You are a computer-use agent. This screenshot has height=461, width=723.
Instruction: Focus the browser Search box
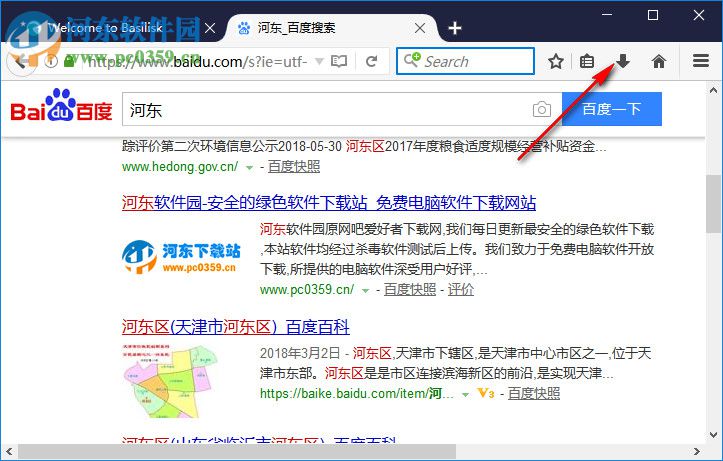click(x=465, y=61)
